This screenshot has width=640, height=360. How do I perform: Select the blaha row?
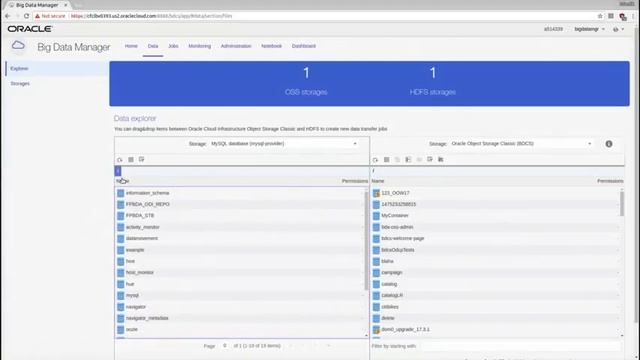tap(496, 261)
